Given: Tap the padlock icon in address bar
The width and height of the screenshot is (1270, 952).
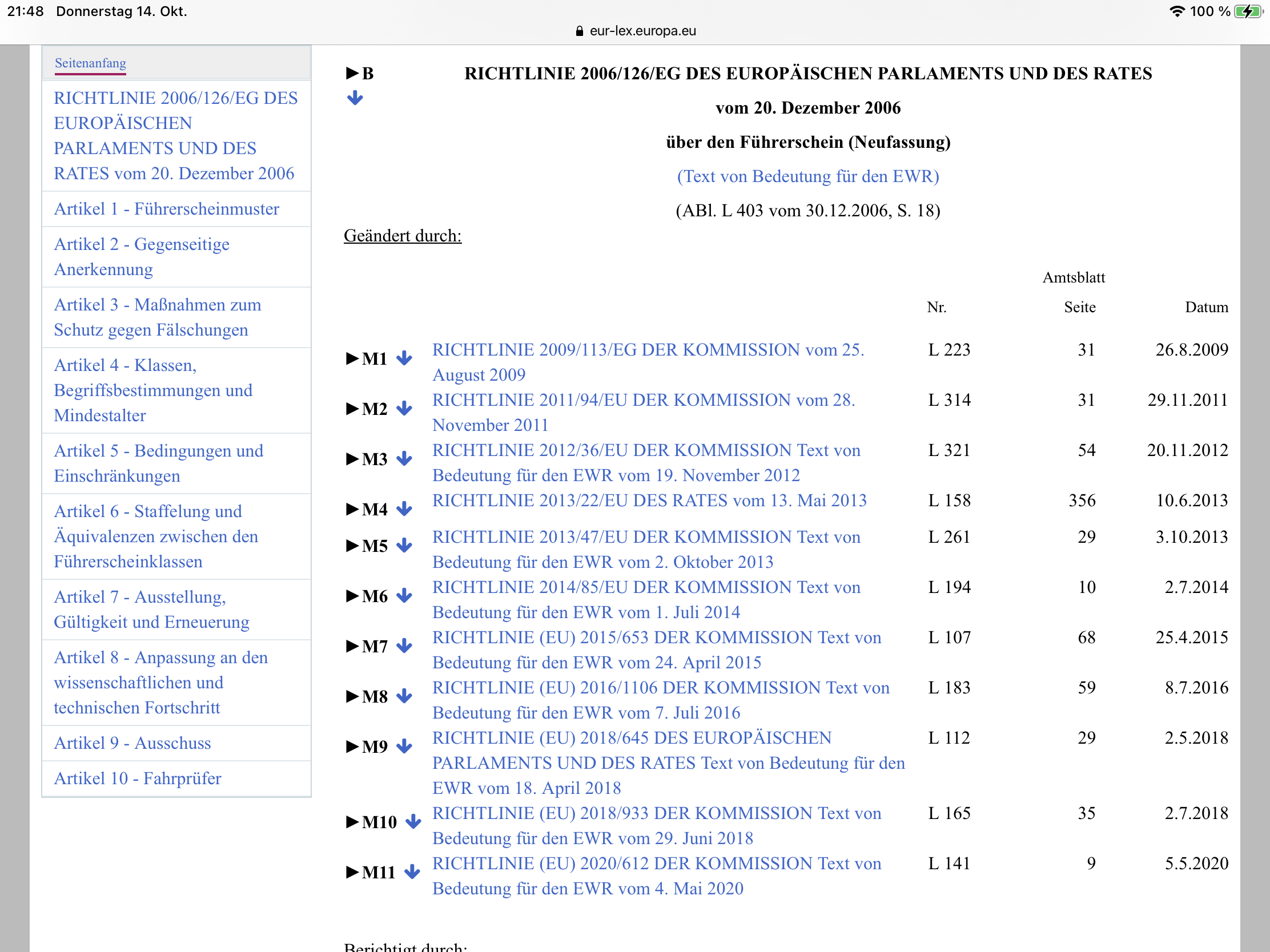Looking at the screenshot, I should [579, 31].
